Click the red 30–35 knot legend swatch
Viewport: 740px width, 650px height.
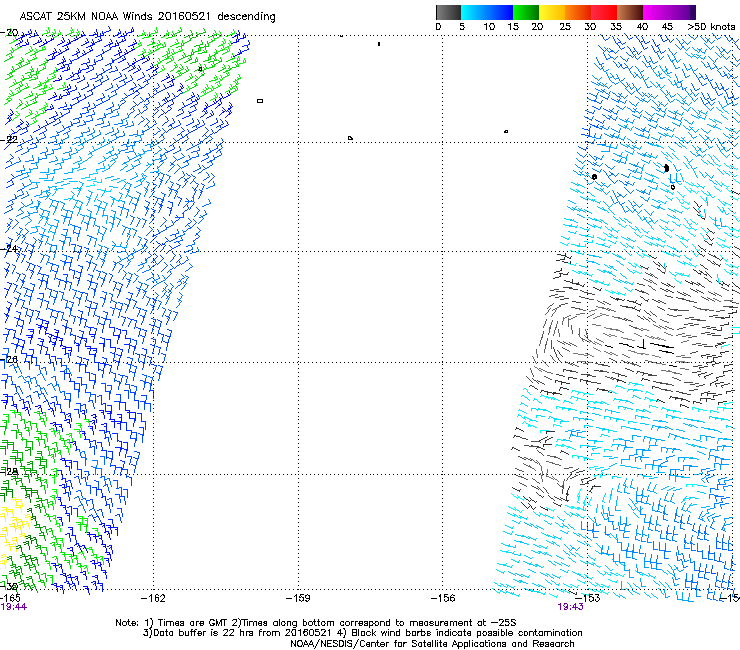(604, 12)
